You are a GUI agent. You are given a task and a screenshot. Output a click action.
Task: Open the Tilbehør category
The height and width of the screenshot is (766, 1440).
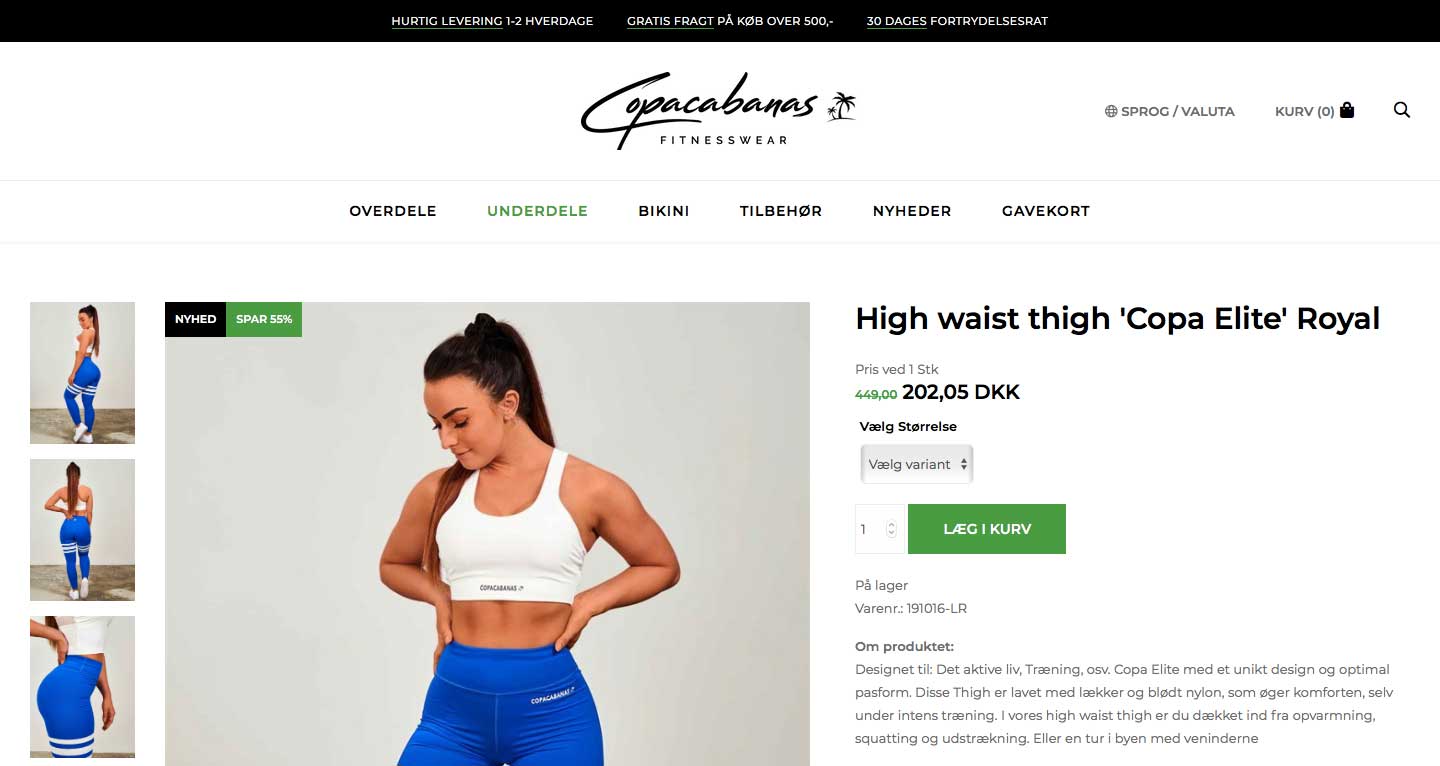[x=781, y=211]
